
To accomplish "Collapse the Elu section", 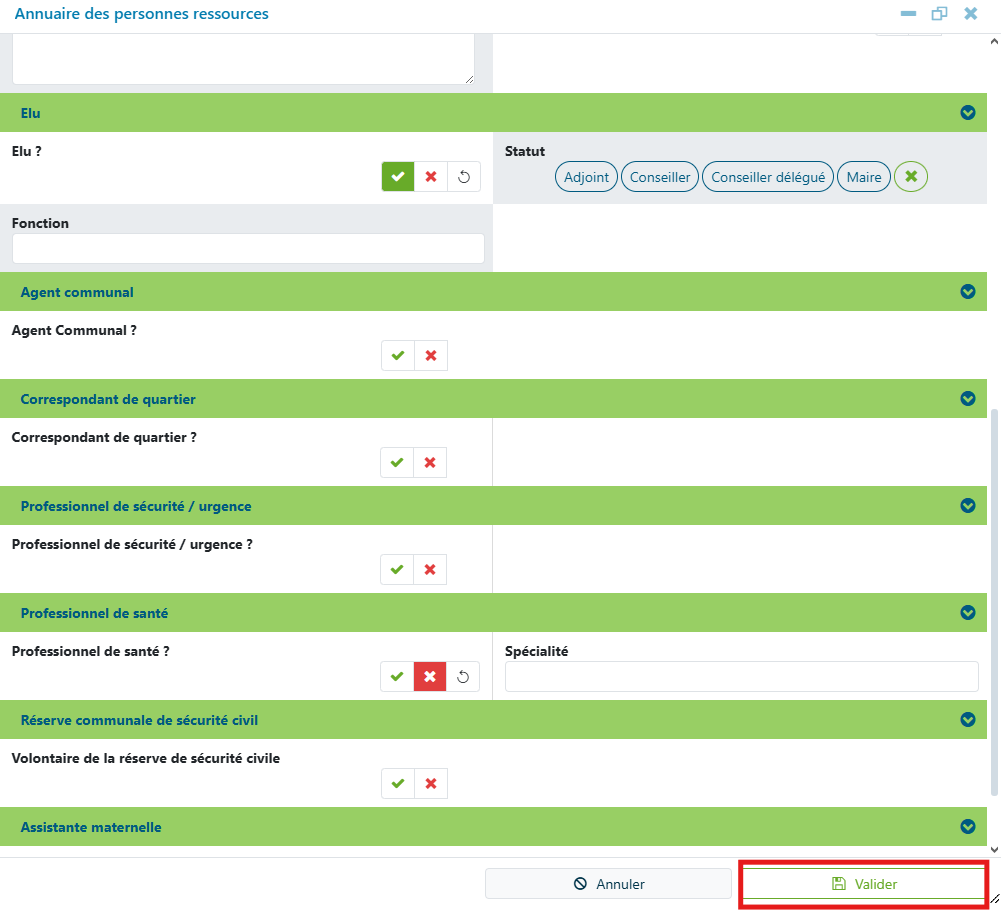I will tap(968, 113).
